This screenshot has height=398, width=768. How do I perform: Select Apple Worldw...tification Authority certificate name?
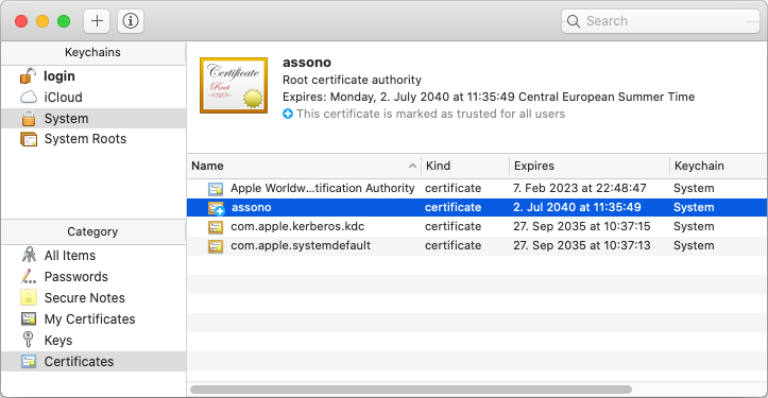323,188
